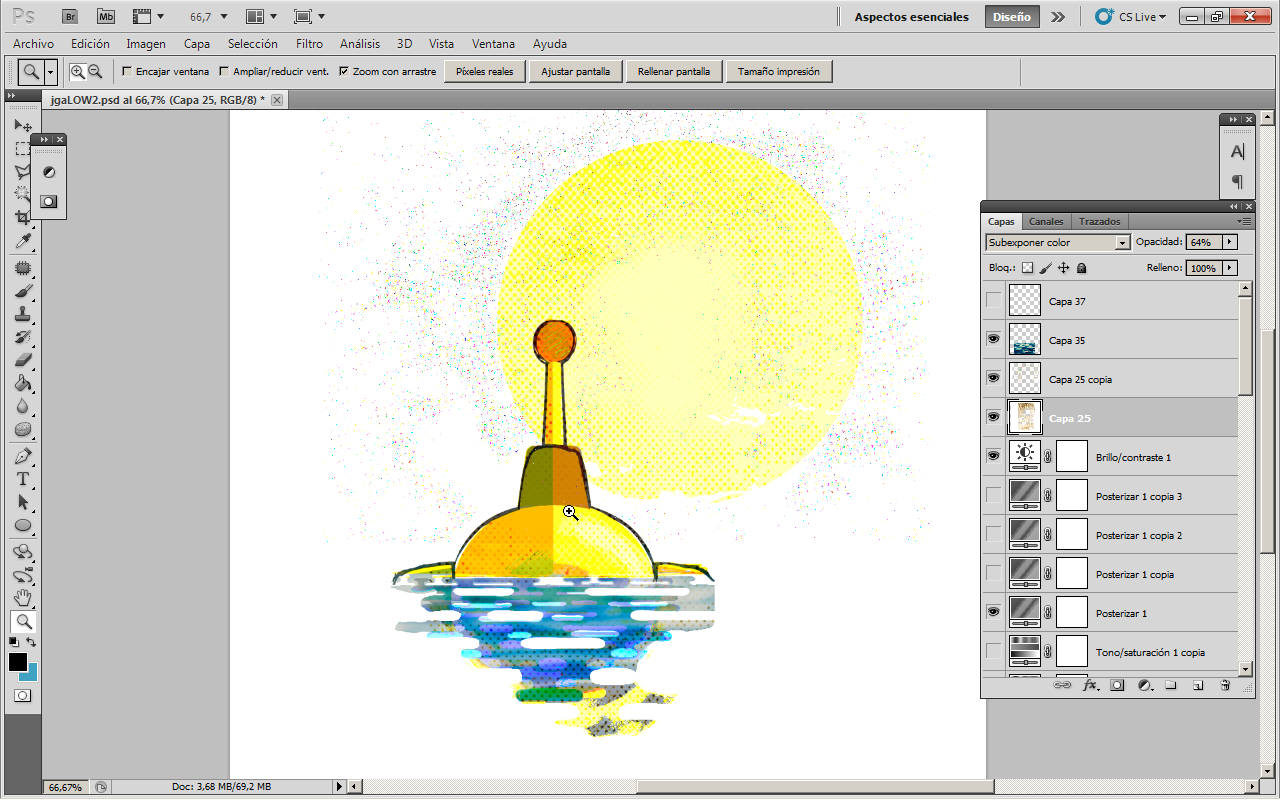The width and height of the screenshot is (1280, 800).
Task: Toggle Quick Mask mode at toolbox bottom
Action: point(22,695)
